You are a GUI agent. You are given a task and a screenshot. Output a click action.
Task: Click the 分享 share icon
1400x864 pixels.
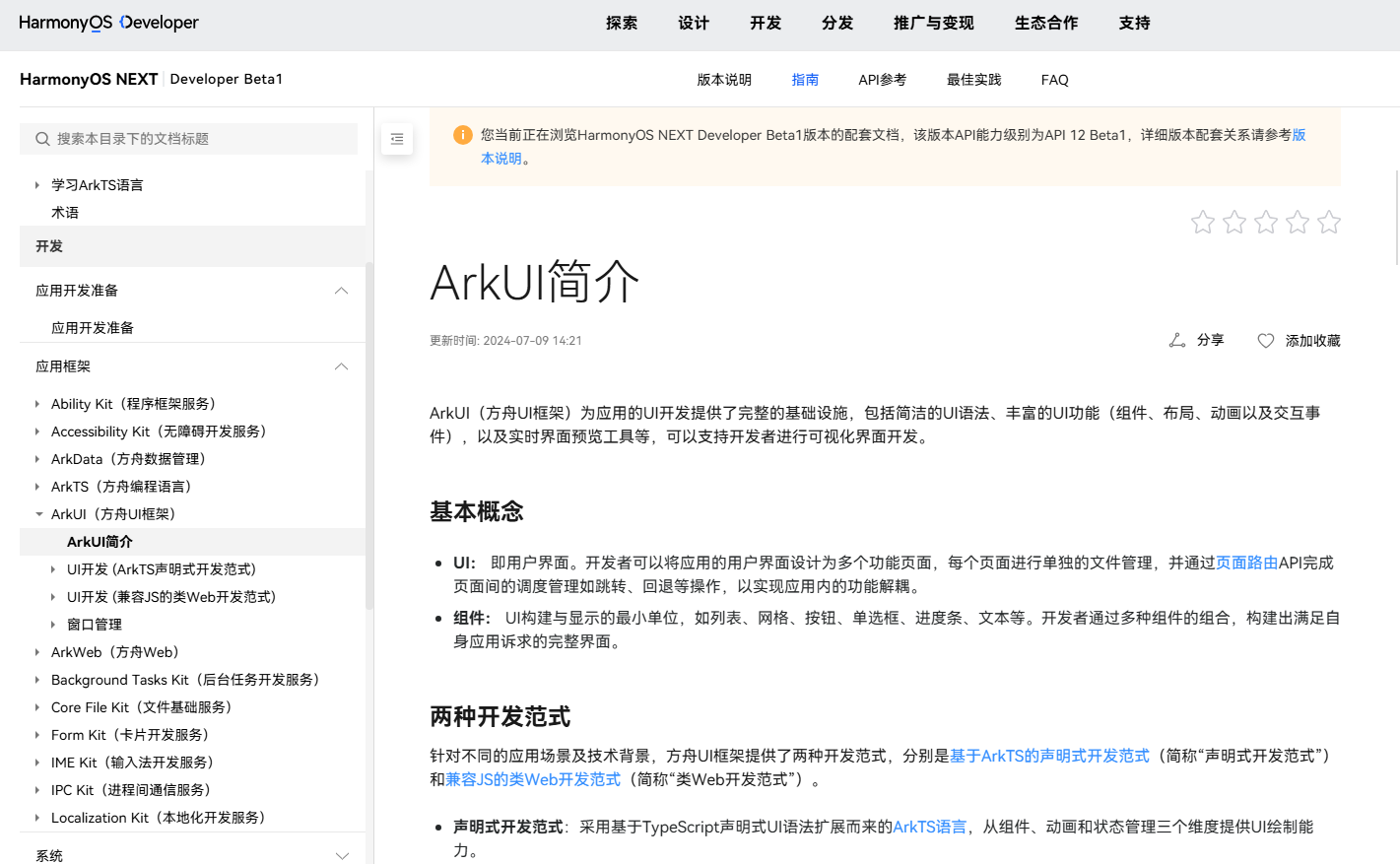[1176, 340]
